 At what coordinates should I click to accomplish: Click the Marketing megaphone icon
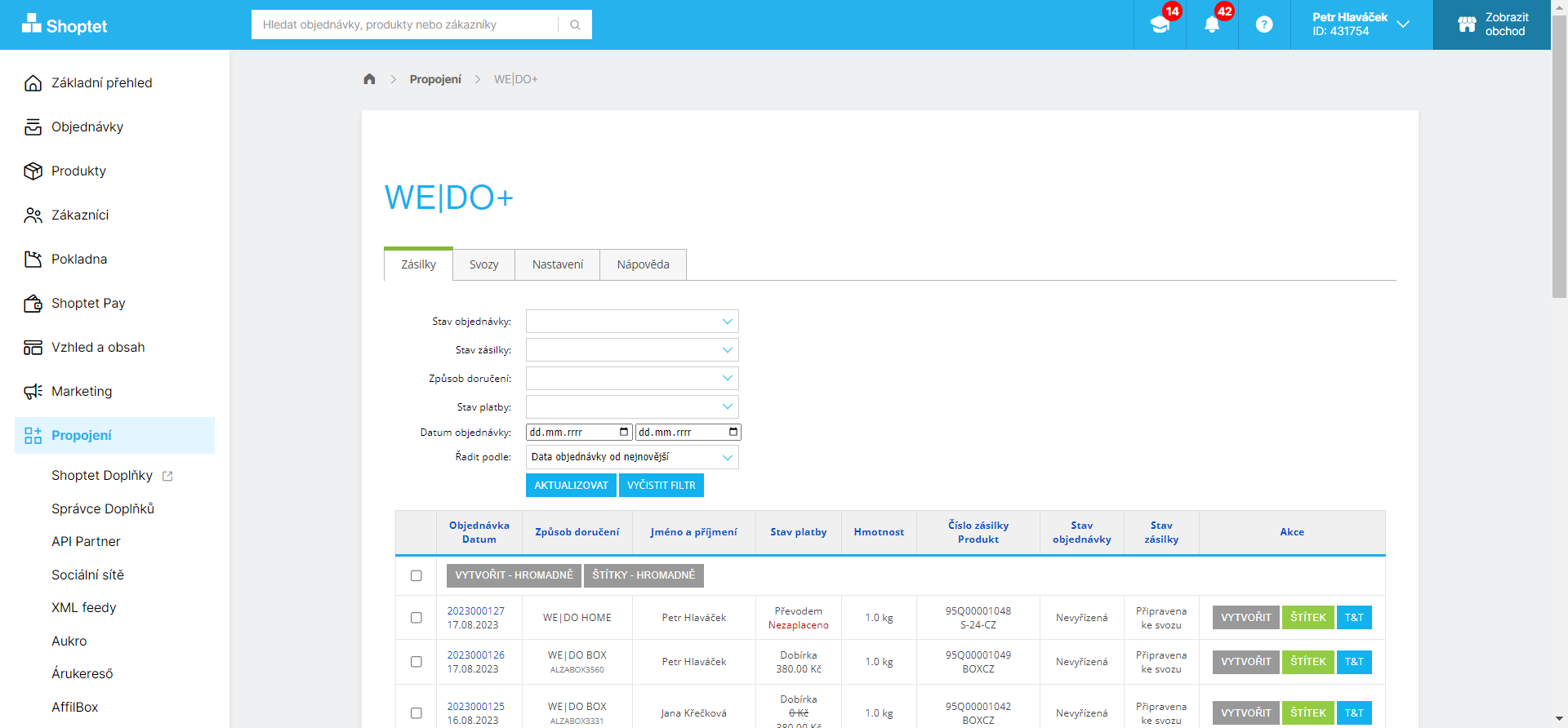33,392
